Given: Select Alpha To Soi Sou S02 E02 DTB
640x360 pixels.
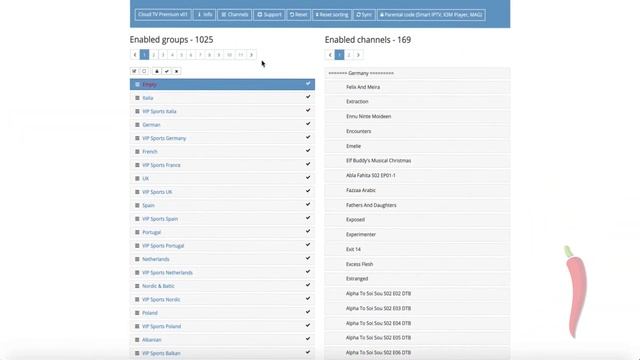Looking at the screenshot, I should [x=417, y=293].
